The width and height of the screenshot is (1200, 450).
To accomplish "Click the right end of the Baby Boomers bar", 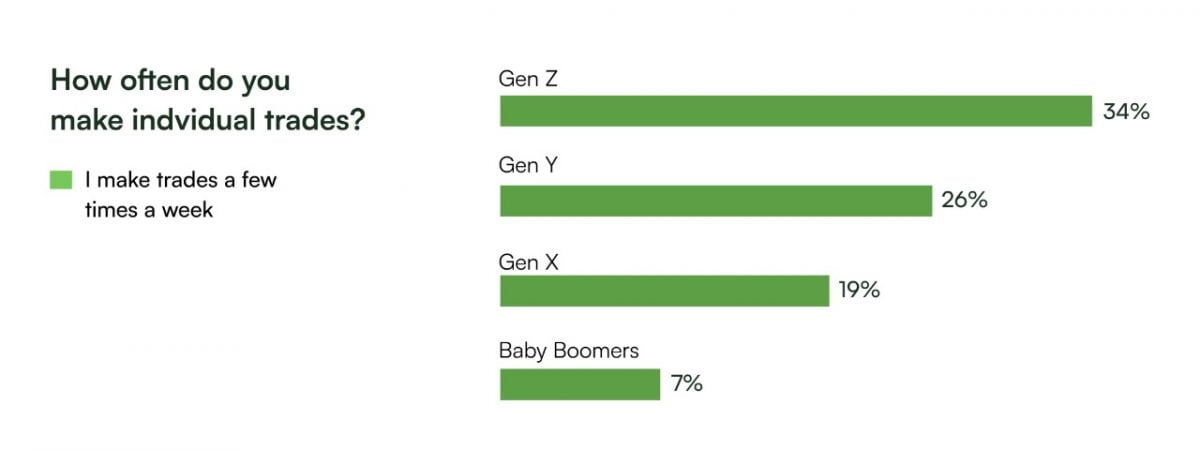I will 656,384.
